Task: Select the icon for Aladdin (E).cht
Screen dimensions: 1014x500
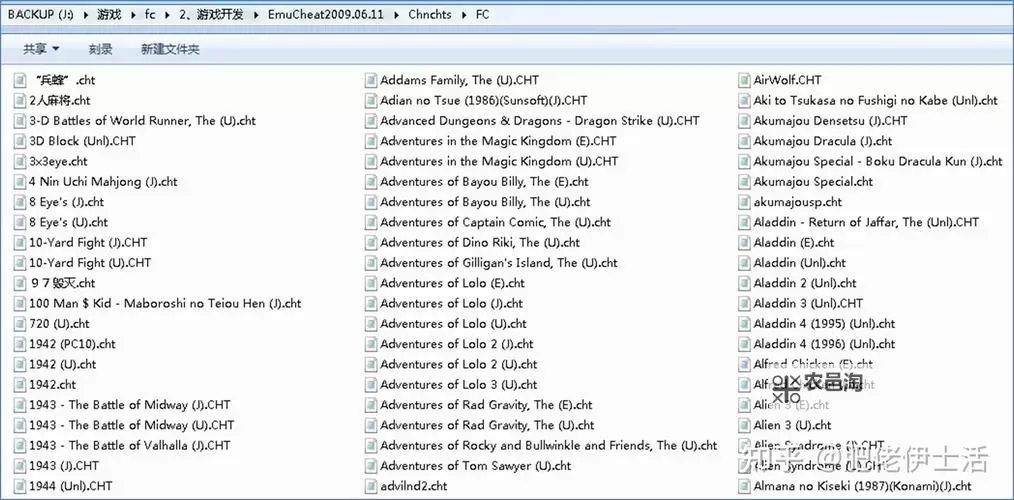Action: point(744,243)
